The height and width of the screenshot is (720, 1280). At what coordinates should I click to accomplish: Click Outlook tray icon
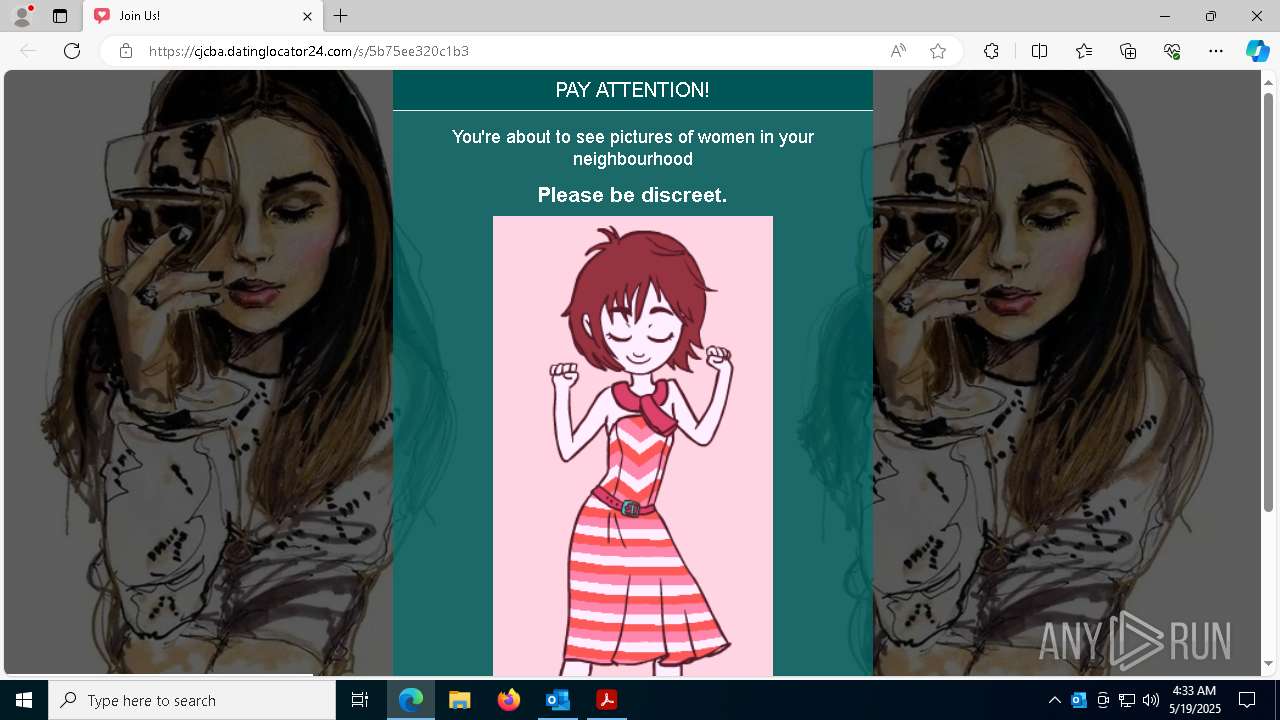coord(1079,700)
